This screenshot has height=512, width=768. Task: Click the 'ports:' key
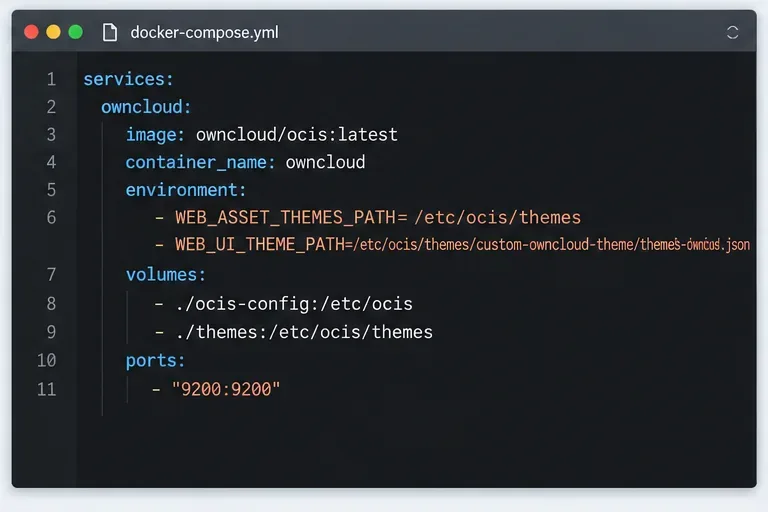click(x=156, y=361)
